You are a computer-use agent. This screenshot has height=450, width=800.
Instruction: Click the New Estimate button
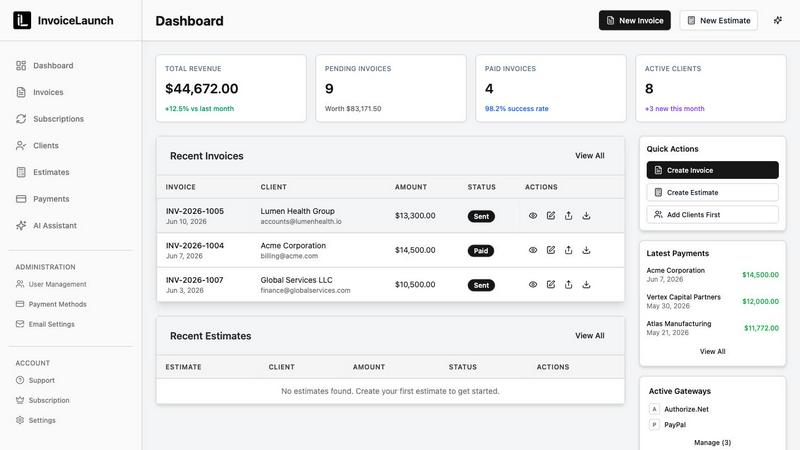pyautogui.click(x=718, y=20)
